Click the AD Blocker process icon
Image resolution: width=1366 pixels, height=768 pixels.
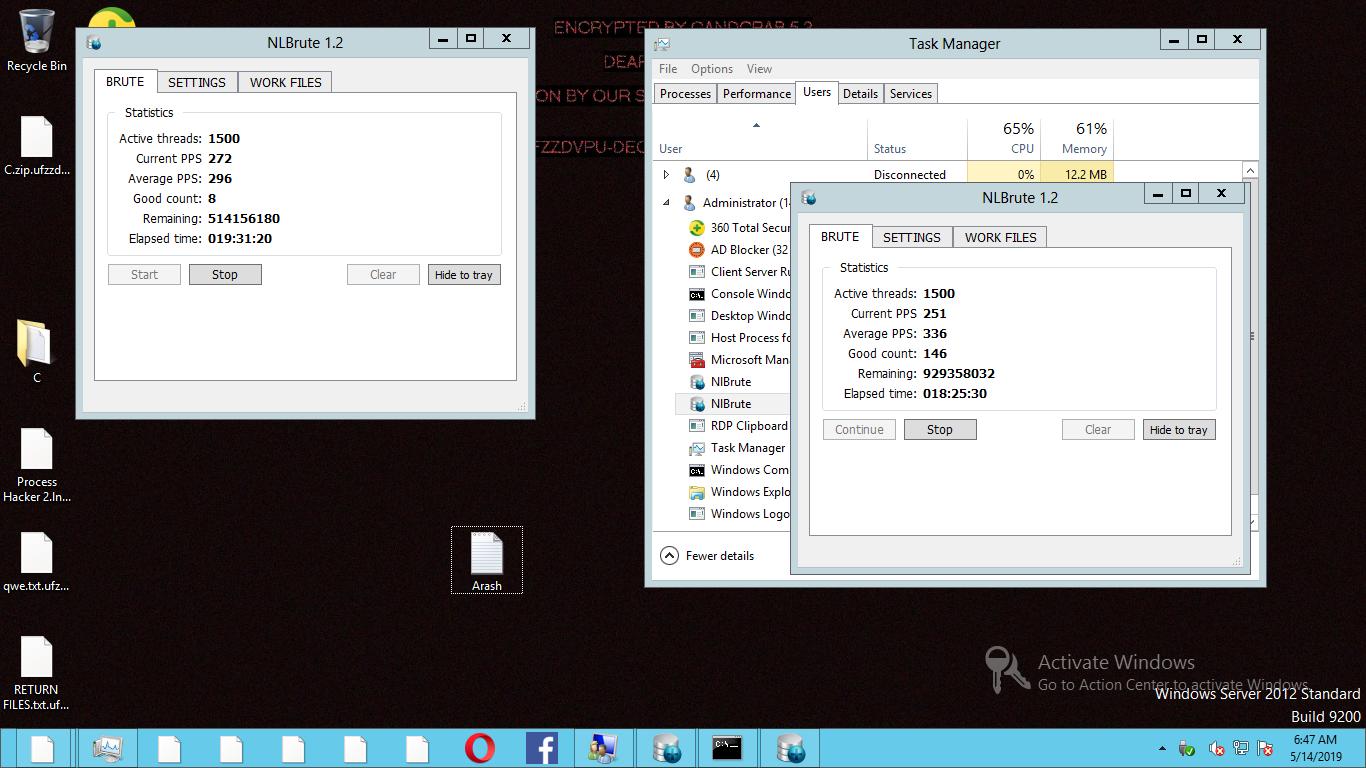[697, 250]
